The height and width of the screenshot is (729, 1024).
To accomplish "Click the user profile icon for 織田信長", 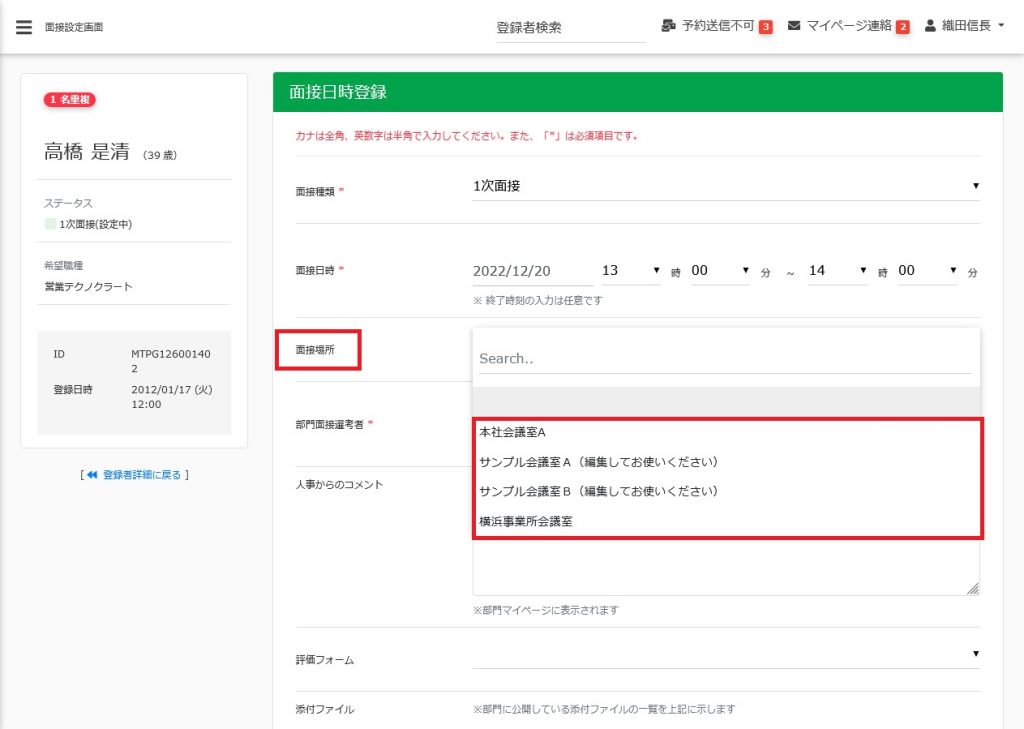I will coord(930,26).
